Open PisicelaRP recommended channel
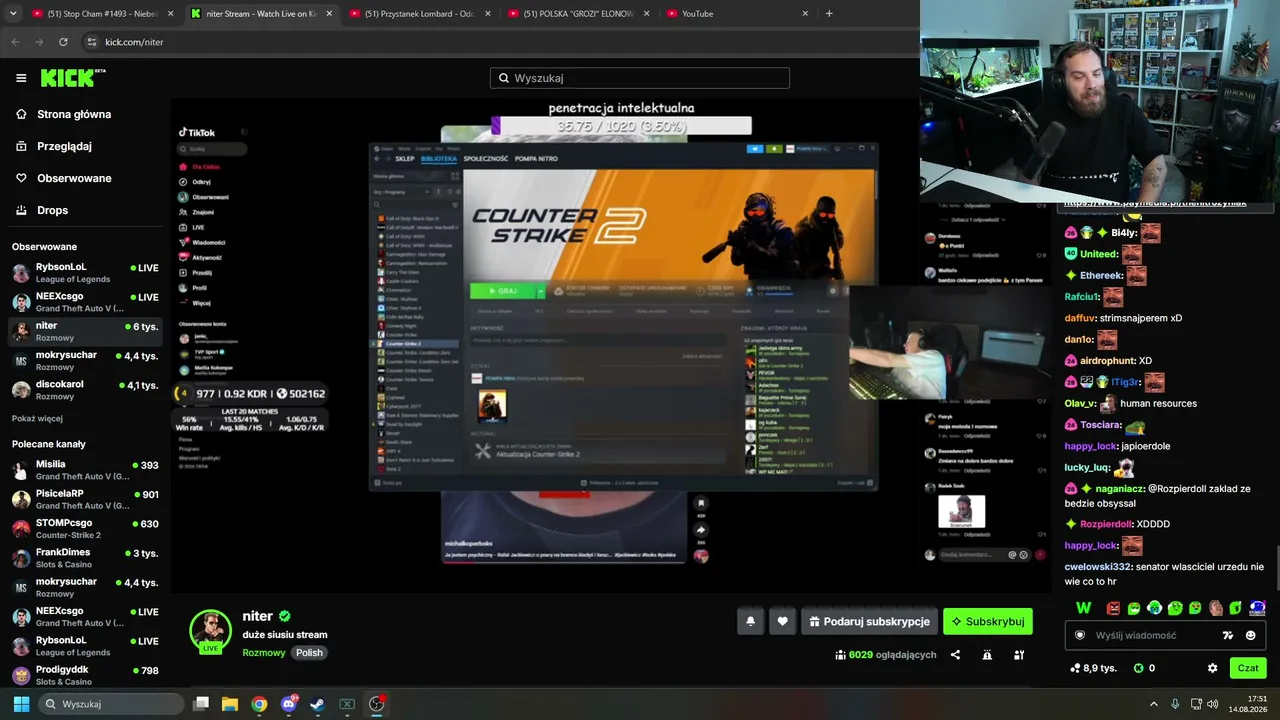Image resolution: width=1280 pixels, height=720 pixels. pos(85,499)
